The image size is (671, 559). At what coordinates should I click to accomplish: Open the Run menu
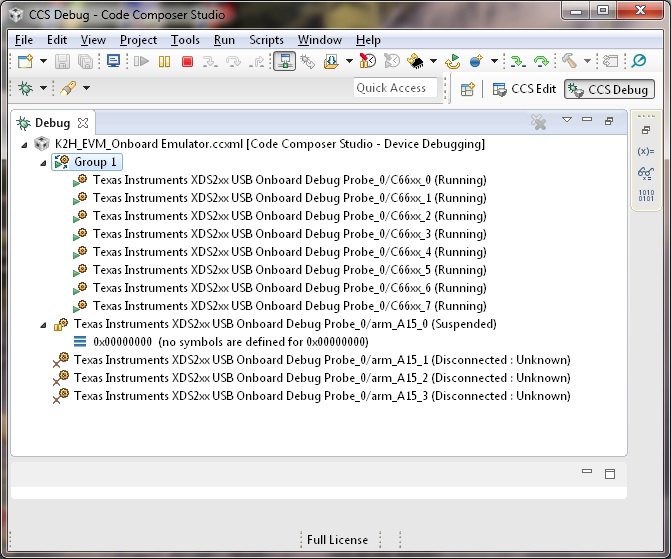coord(224,40)
